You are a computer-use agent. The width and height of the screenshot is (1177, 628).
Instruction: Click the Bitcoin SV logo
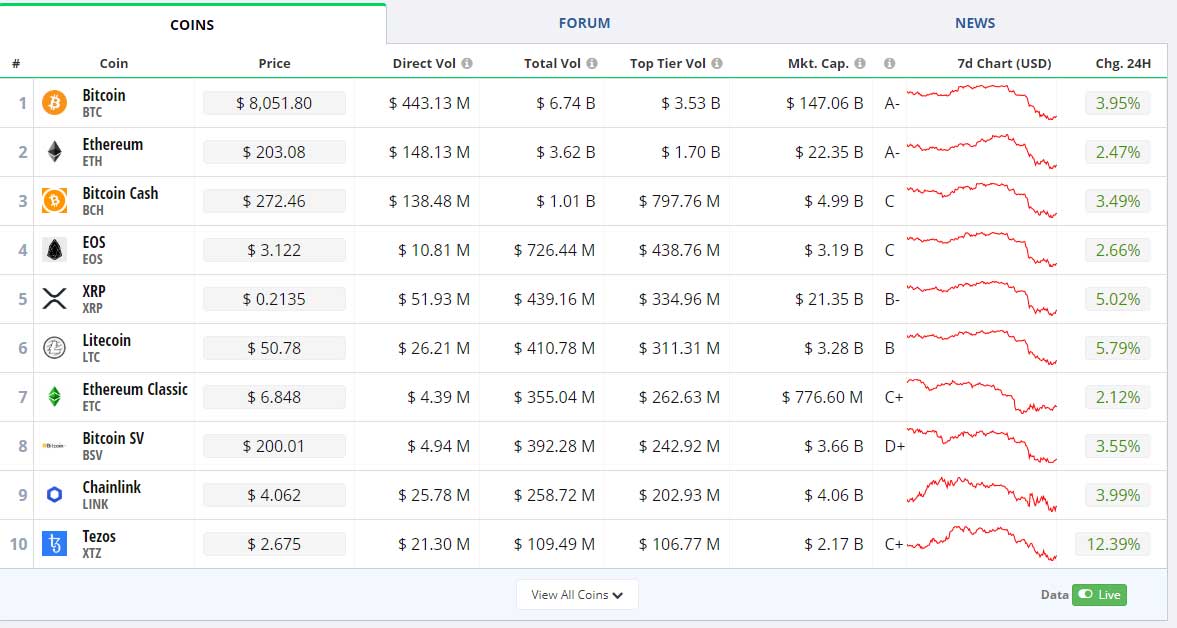(54, 446)
